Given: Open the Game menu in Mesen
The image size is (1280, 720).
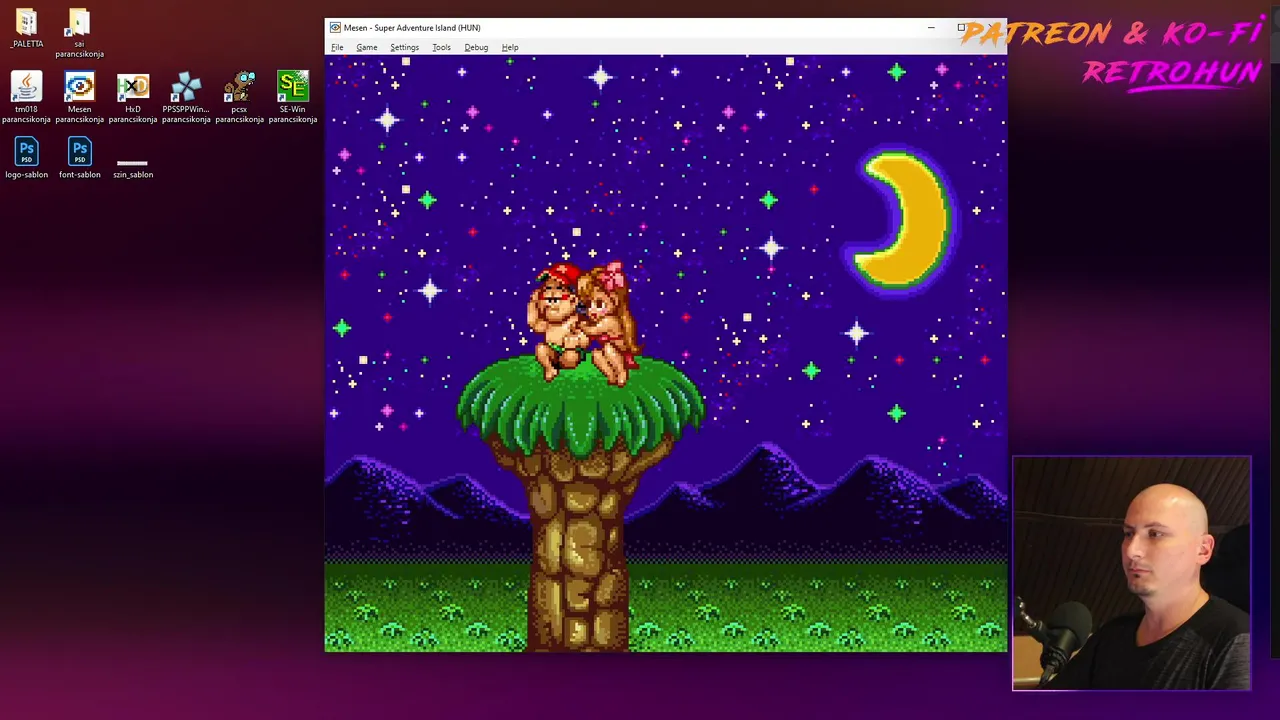Looking at the screenshot, I should [366, 47].
